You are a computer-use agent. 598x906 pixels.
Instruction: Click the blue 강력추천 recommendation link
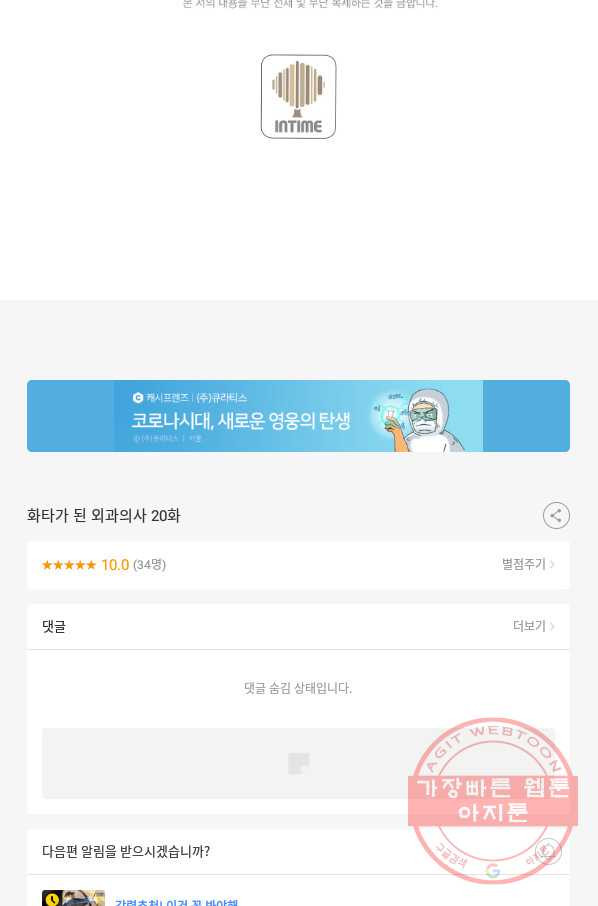click(x=176, y=901)
